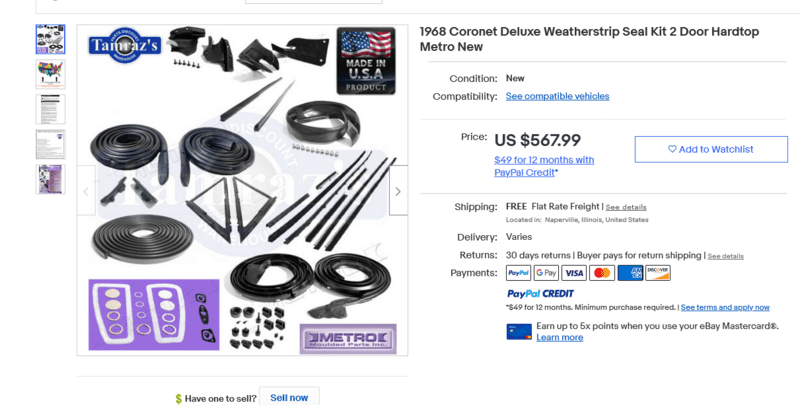Add item to Watchlist
The image size is (800, 405).
(x=711, y=149)
